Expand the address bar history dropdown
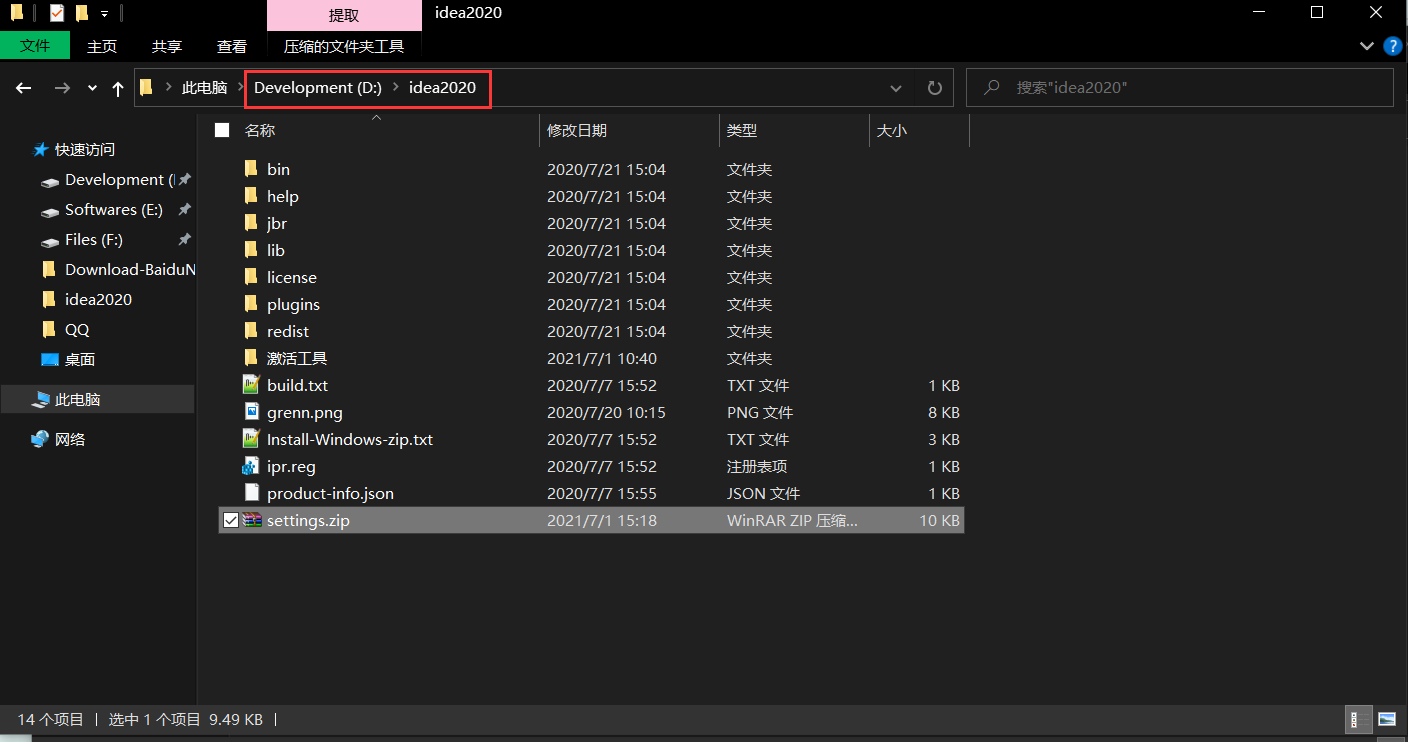 (x=896, y=88)
